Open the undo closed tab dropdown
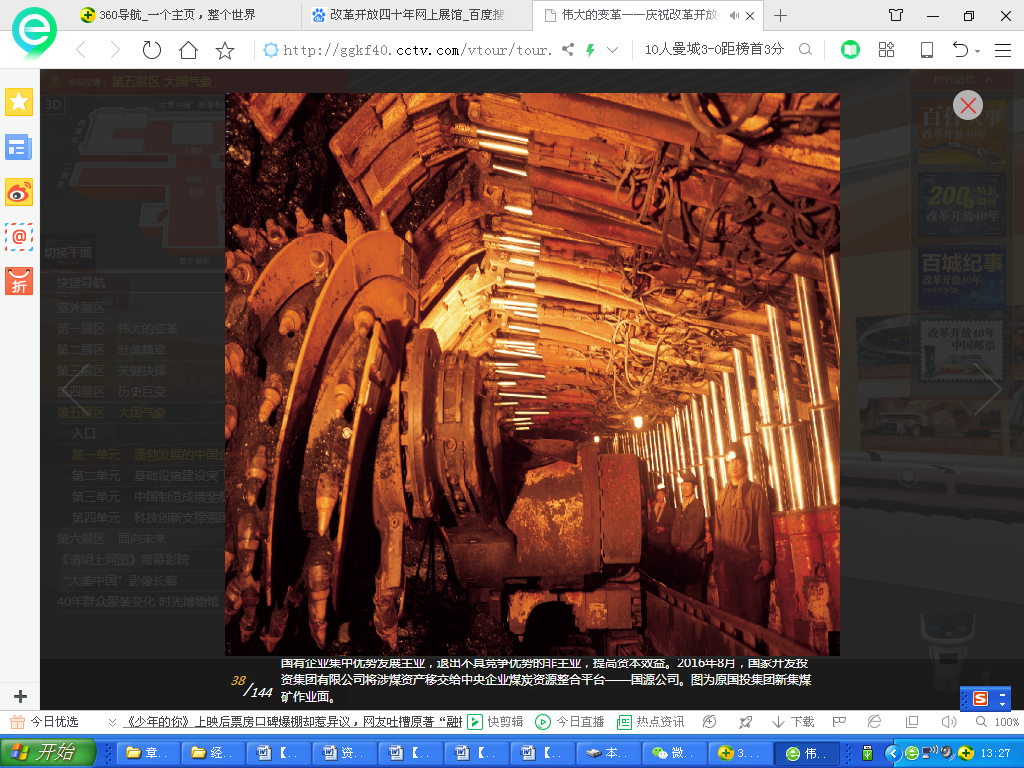This screenshot has width=1024, height=768. [x=978, y=50]
